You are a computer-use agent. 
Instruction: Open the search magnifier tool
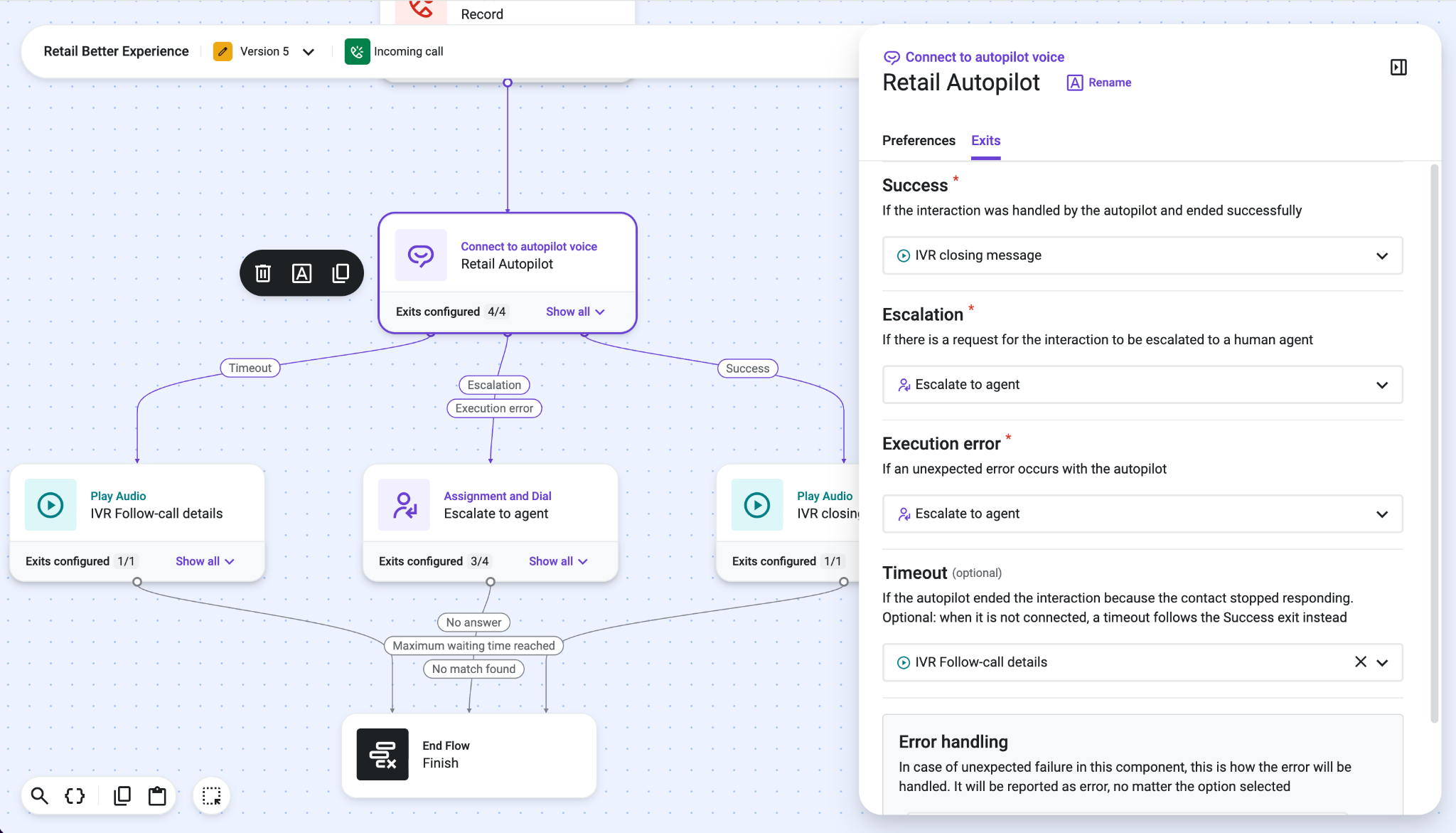point(40,795)
